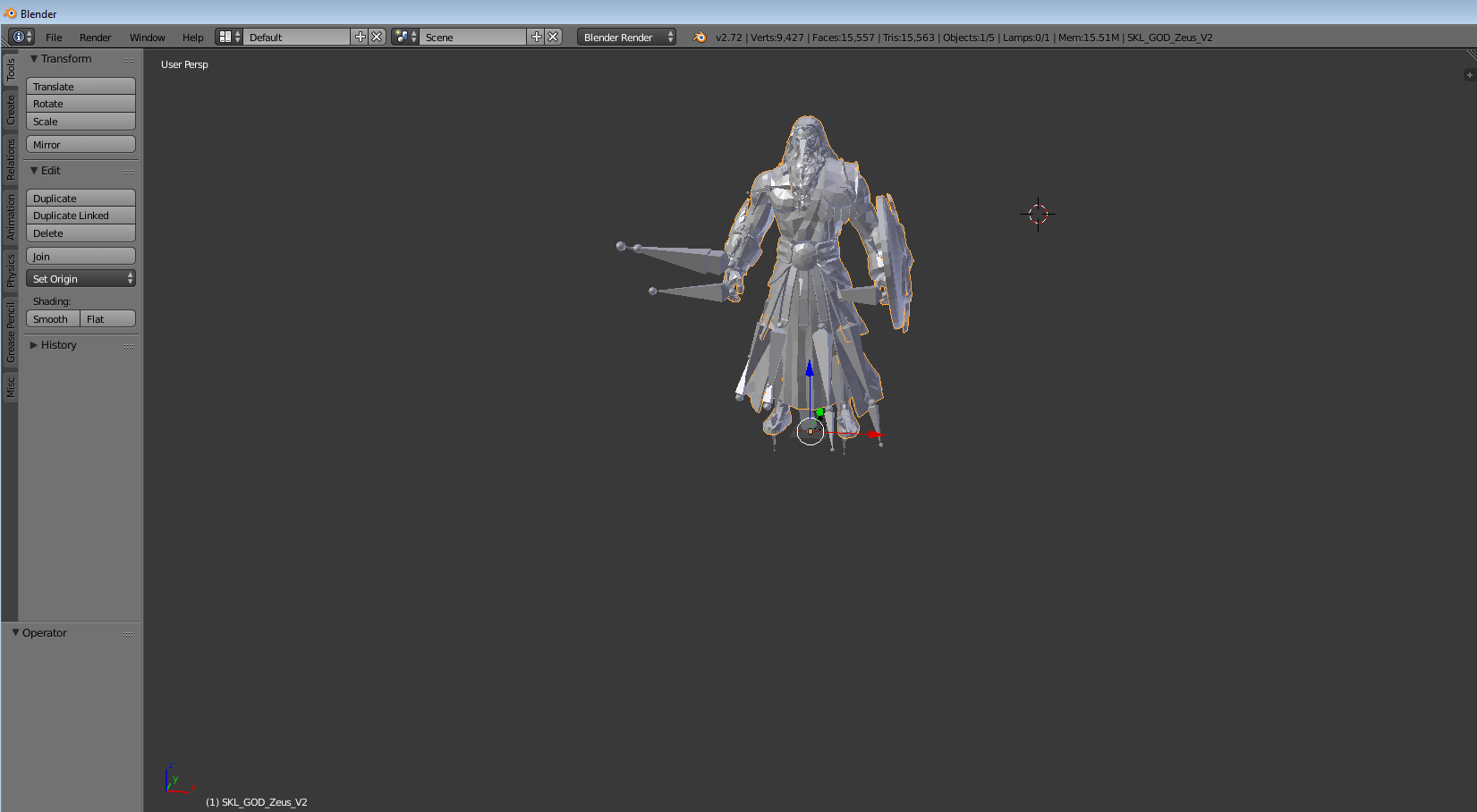Screen dimensions: 1477x812
Task: Click the Blender app icon in title bar
Action: [10, 13]
